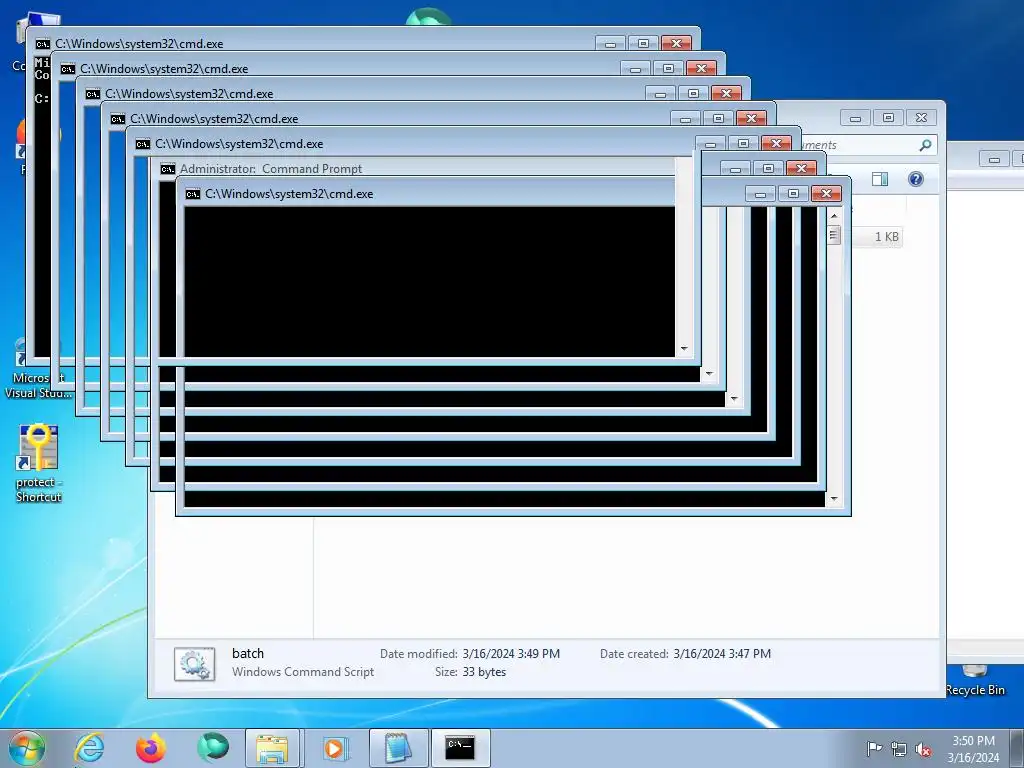Viewport: 1024px width, 768px height.
Task: Switch to Notepad on the taskbar
Action: 398,748
